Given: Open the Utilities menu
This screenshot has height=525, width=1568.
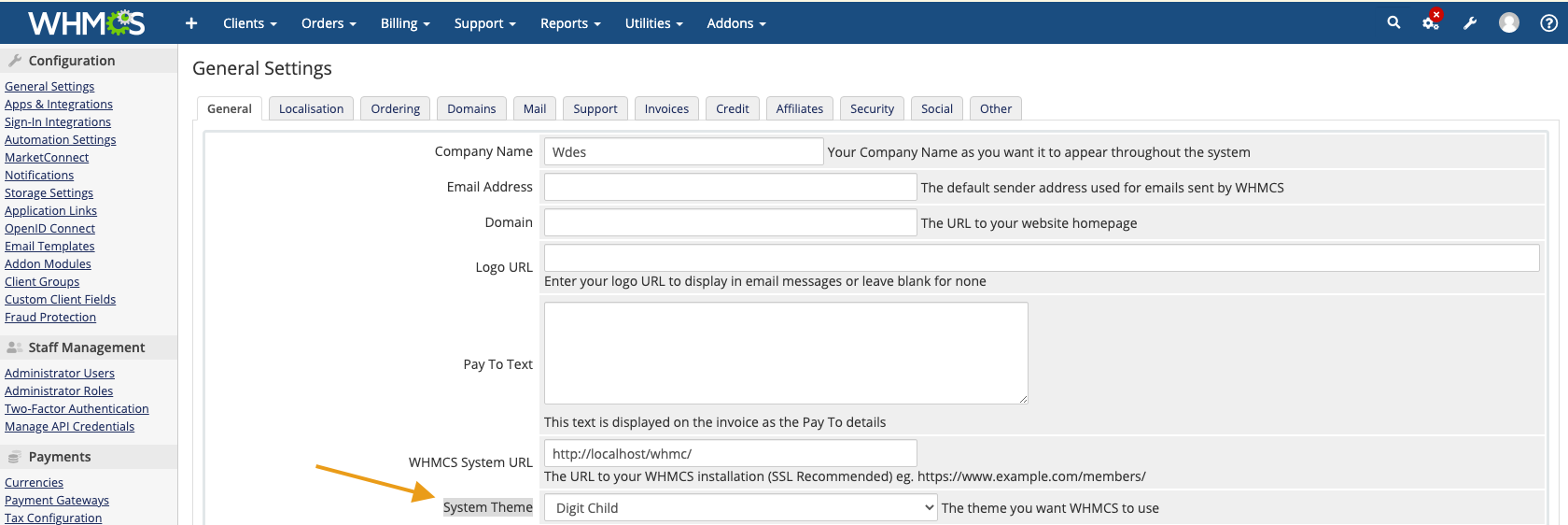Looking at the screenshot, I should coord(654,23).
